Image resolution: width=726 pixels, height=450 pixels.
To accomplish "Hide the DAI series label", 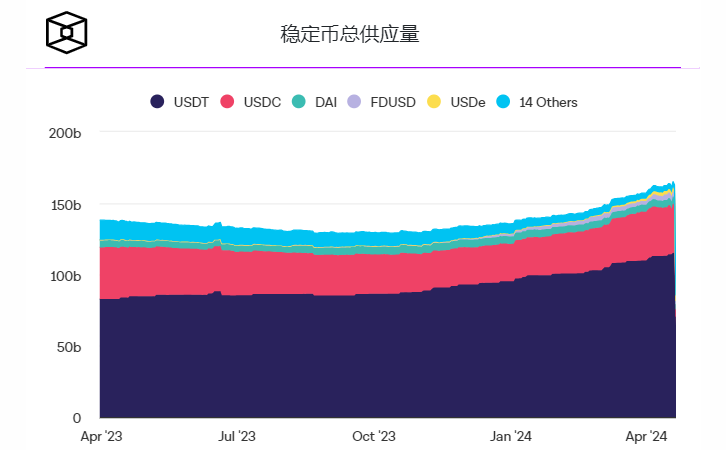I will pos(326,102).
